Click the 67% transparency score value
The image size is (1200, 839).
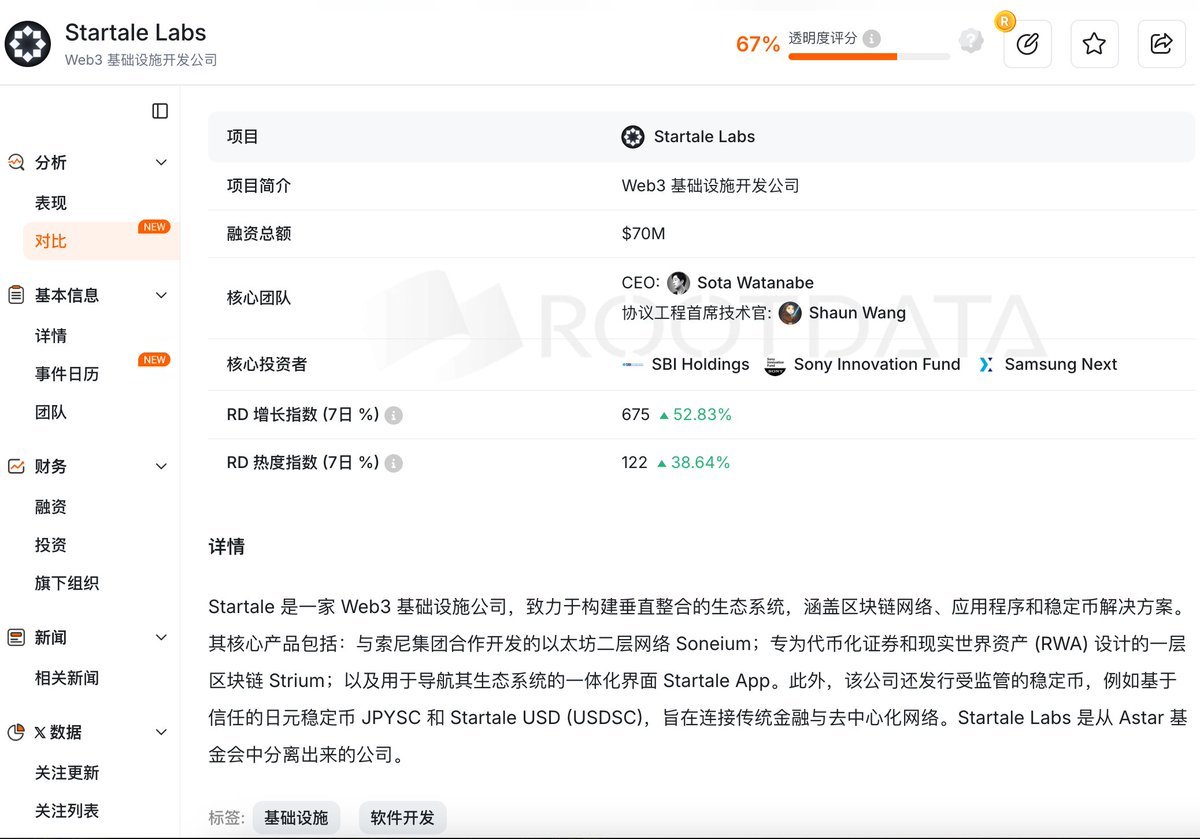pyautogui.click(x=758, y=44)
